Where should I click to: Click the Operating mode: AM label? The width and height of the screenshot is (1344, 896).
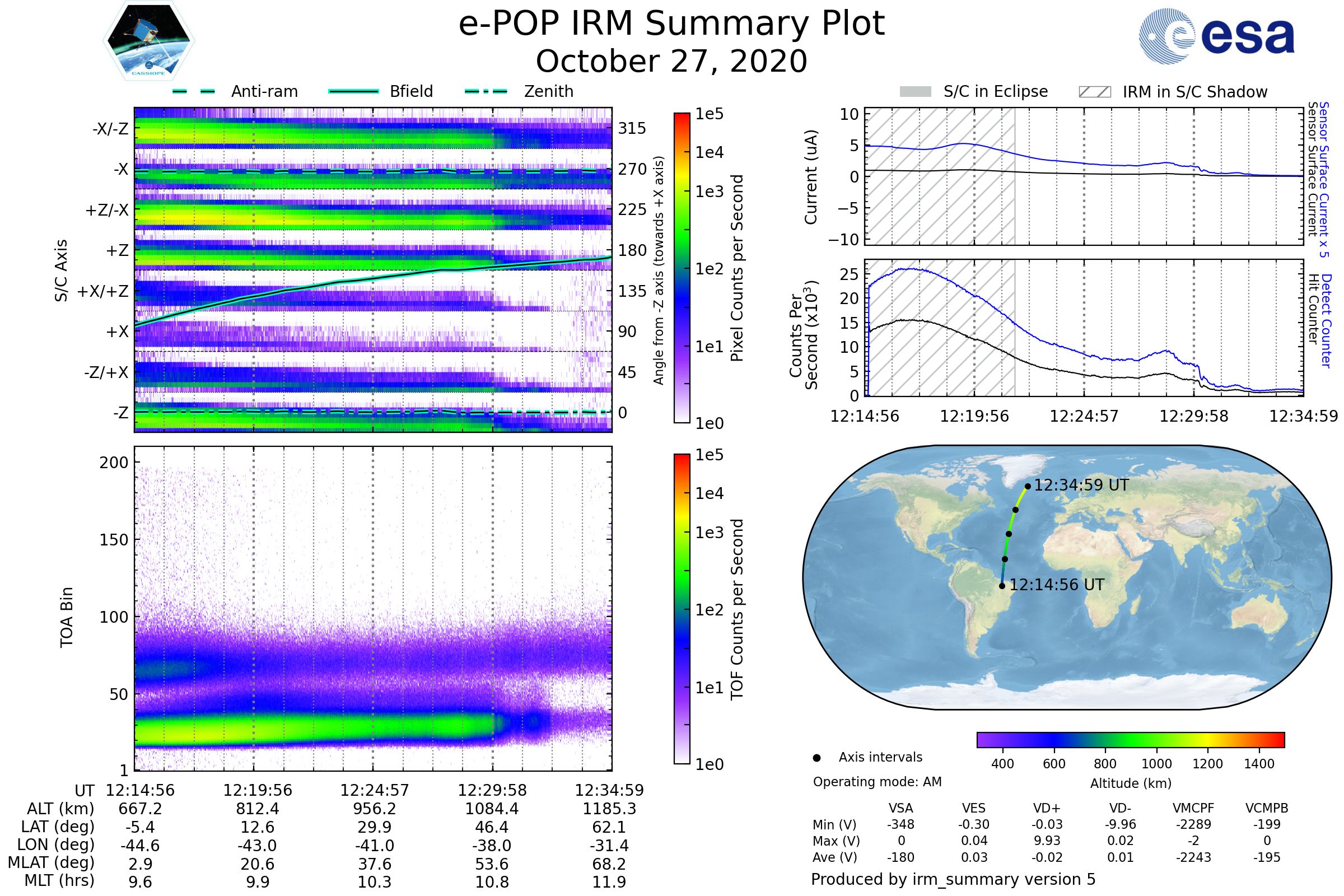[x=877, y=782]
